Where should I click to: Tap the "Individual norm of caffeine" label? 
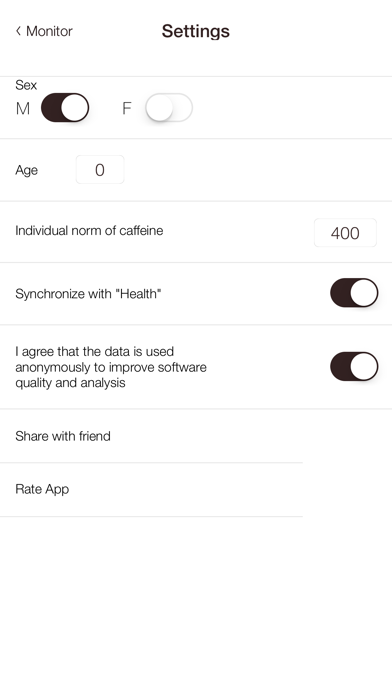coord(89,230)
